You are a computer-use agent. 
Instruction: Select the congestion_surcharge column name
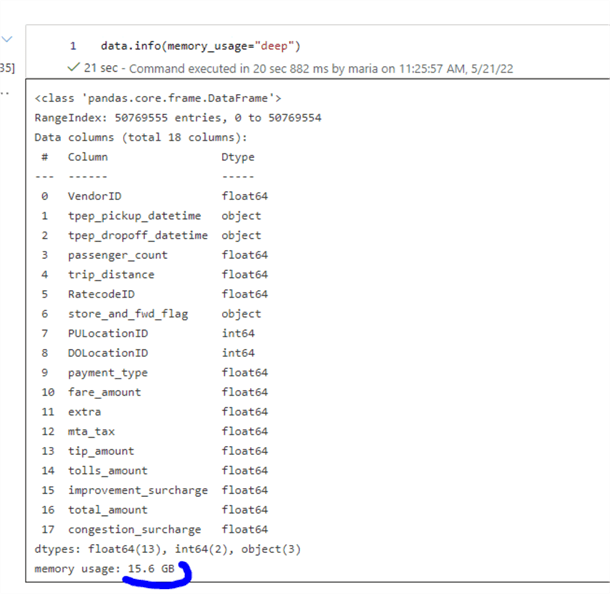point(134,530)
